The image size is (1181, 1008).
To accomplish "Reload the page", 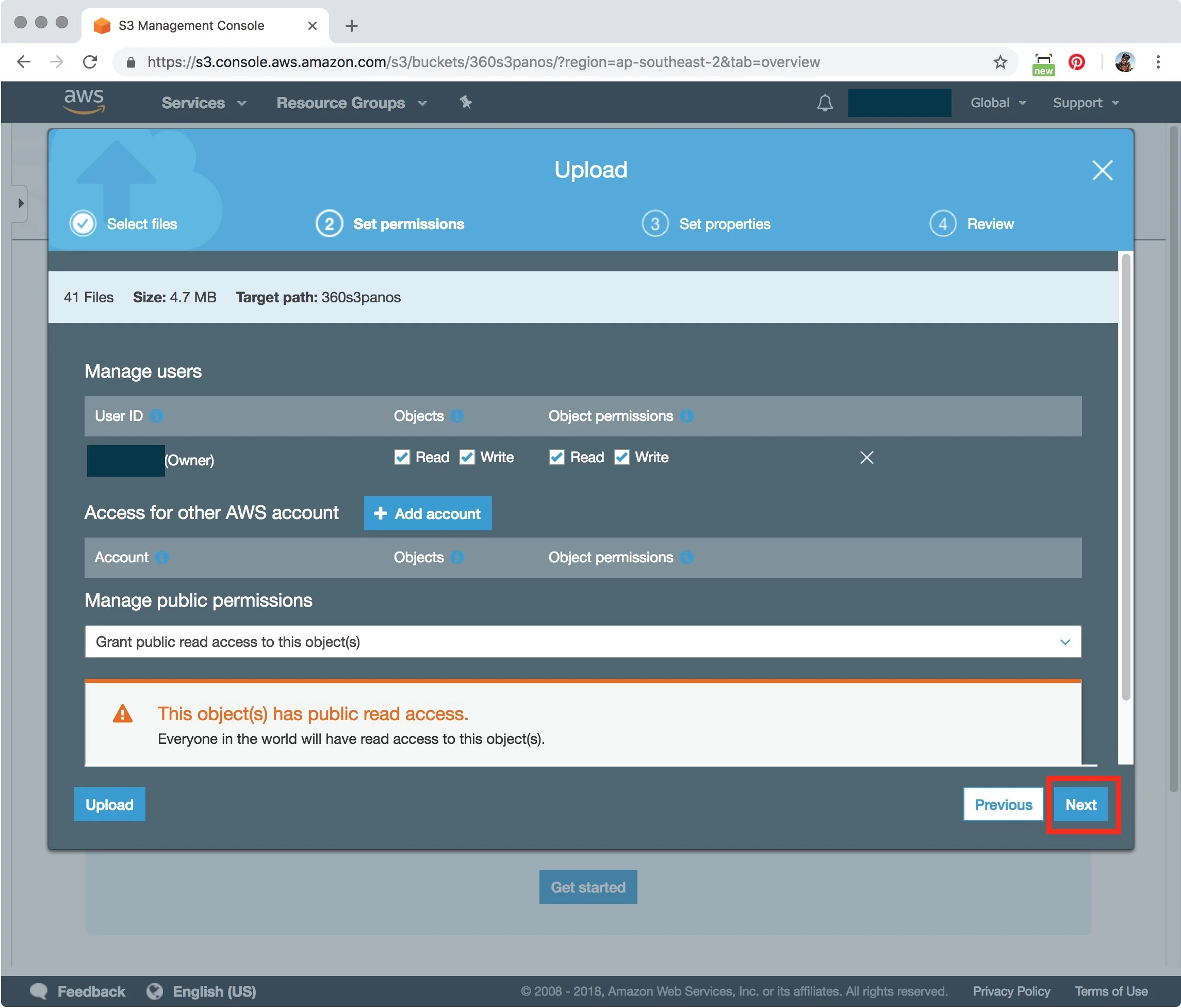I will coord(90,62).
